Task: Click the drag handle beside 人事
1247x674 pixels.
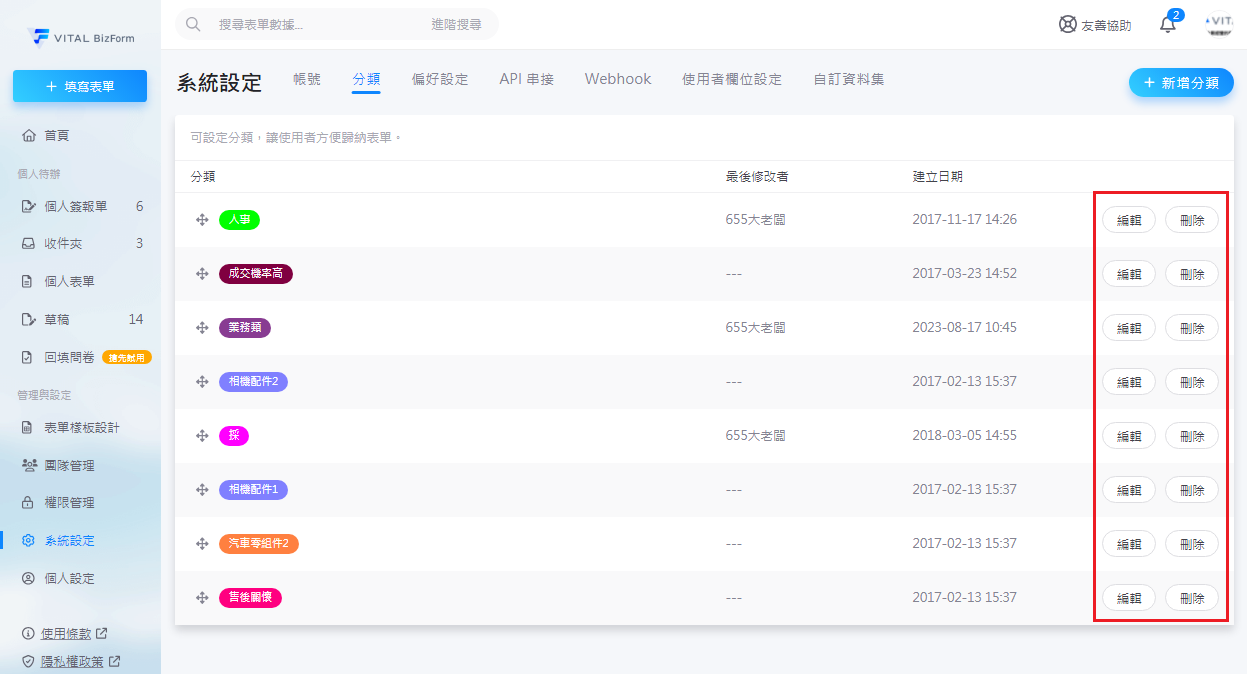Action: tap(202, 220)
